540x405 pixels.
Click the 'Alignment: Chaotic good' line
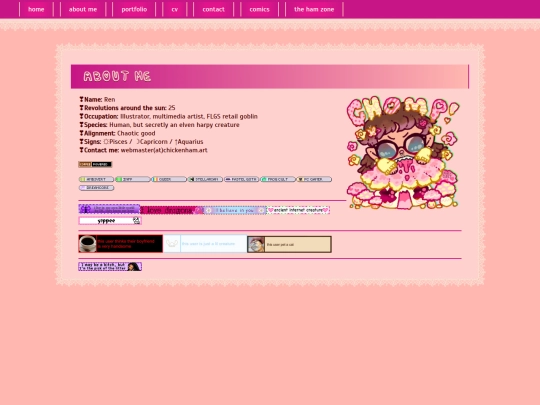click(x=117, y=133)
